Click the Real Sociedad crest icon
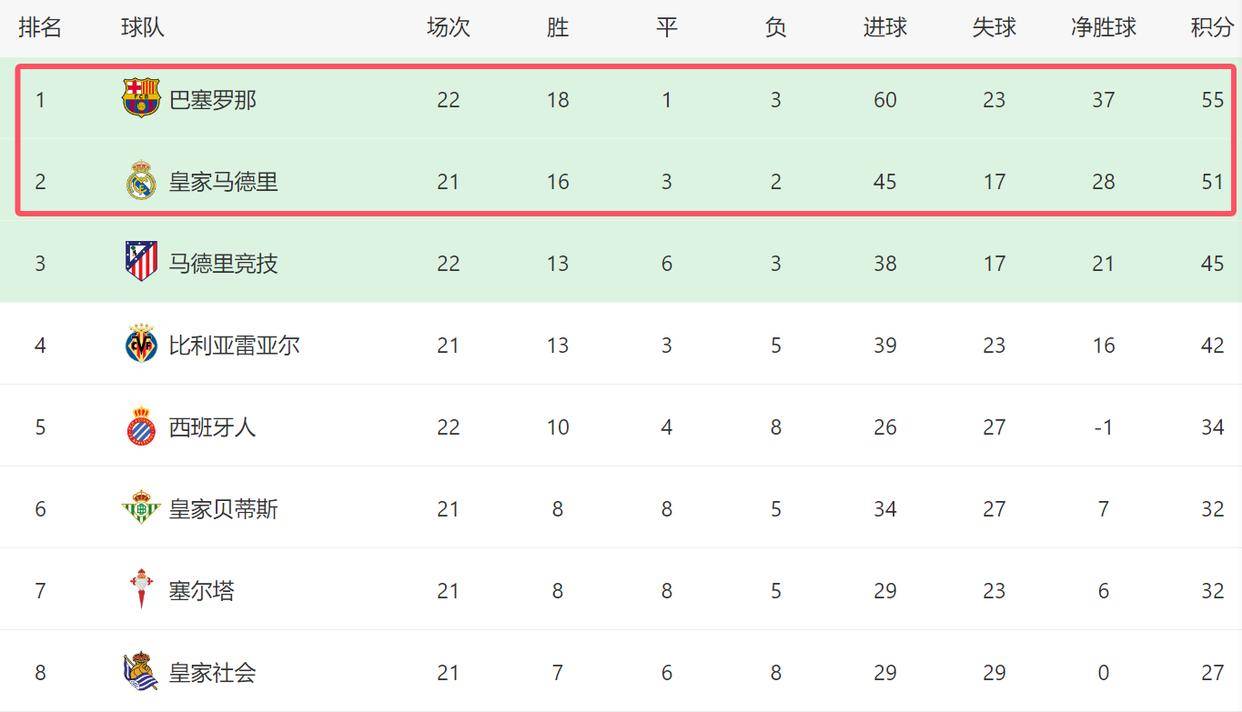 click(141, 671)
